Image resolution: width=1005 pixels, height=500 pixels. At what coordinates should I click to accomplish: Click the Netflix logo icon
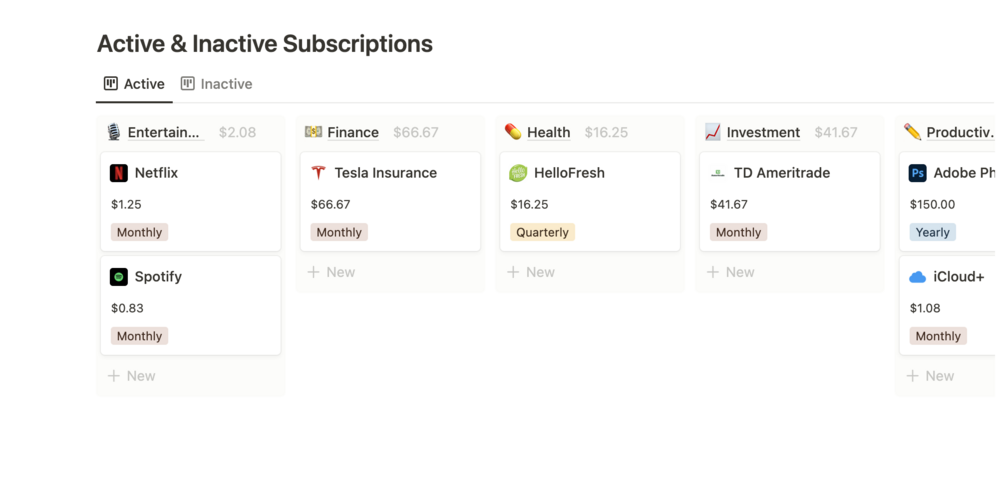119,173
